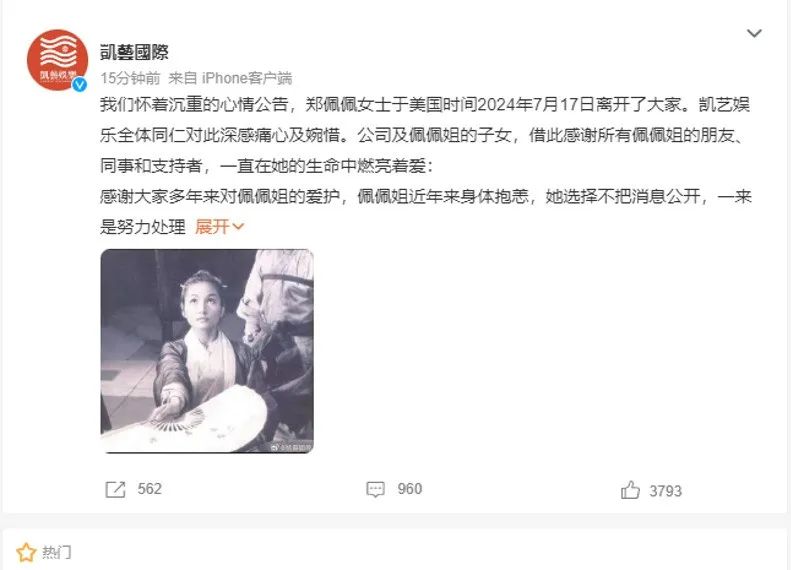The image size is (791, 570).
Task: Click the blue verified badge on avatar
Action: point(80,84)
